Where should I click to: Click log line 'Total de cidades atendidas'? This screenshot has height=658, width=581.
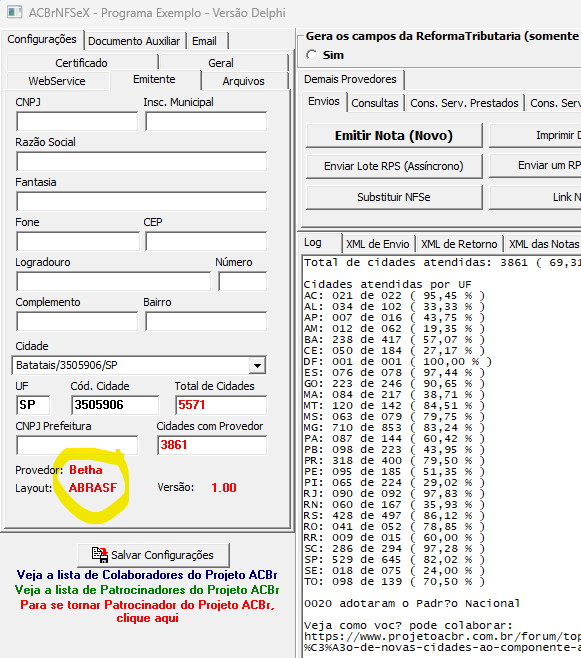pos(442,263)
